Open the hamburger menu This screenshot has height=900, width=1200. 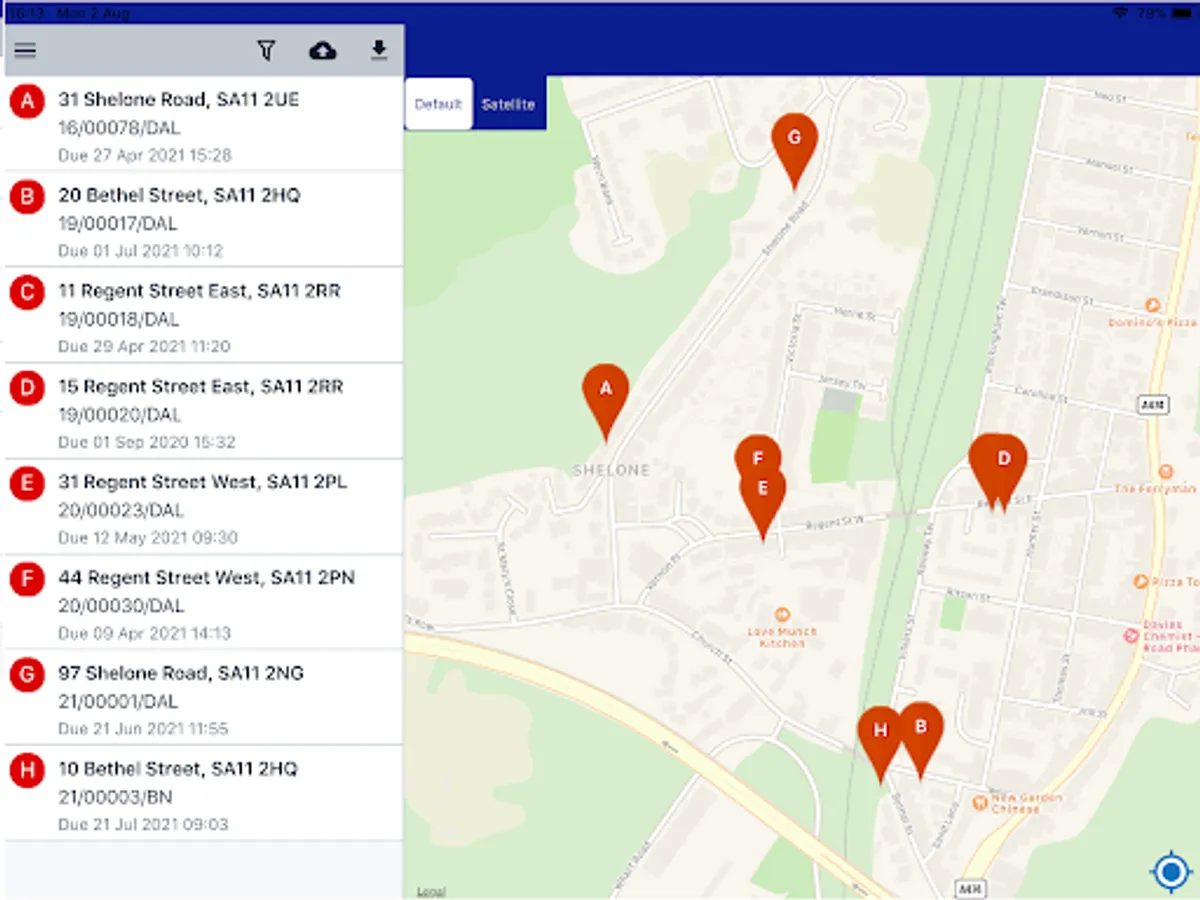tap(25, 50)
